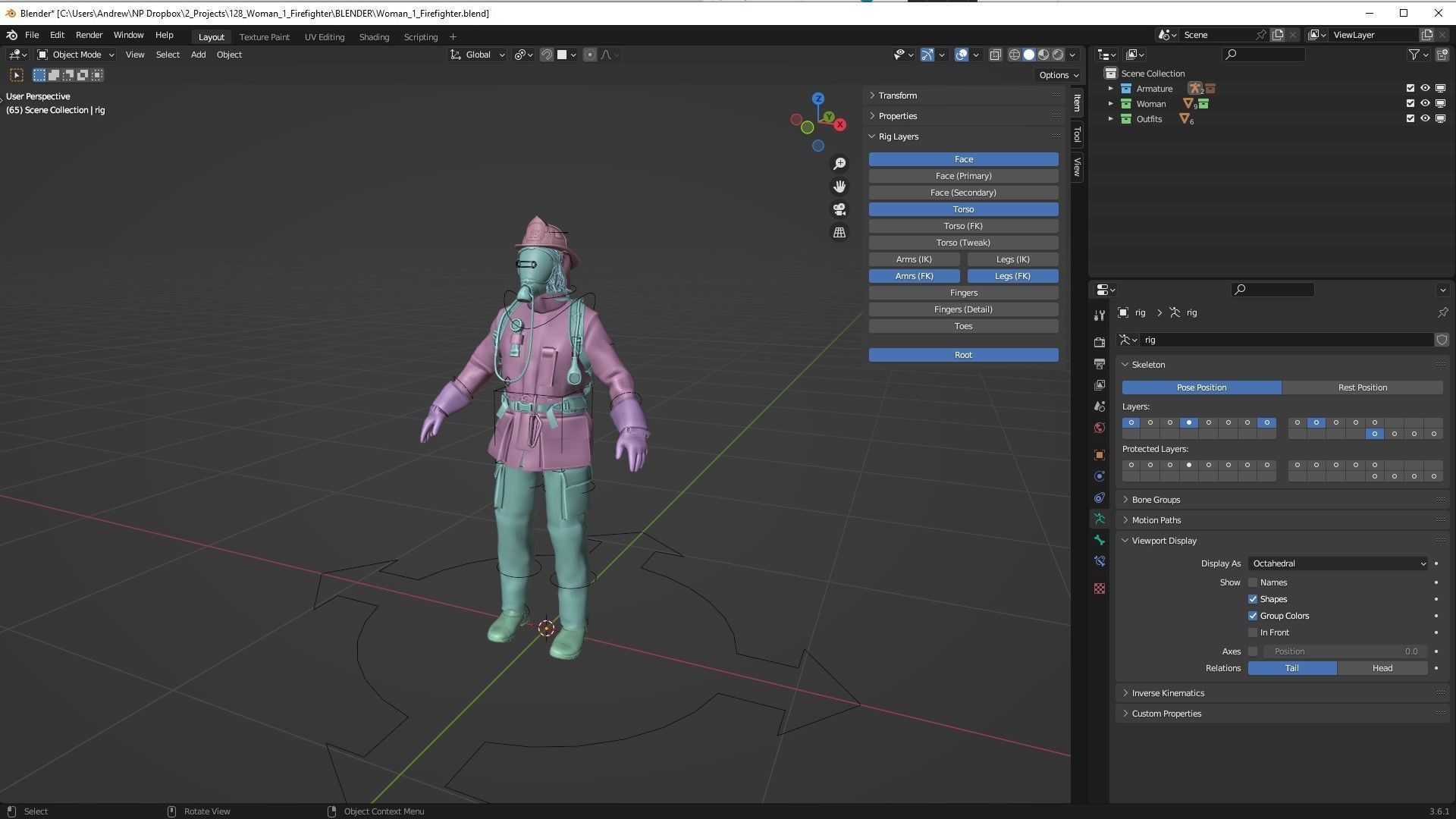Open the Render properties tab
Screen dimensions: 1456x819
pyautogui.click(x=1100, y=343)
